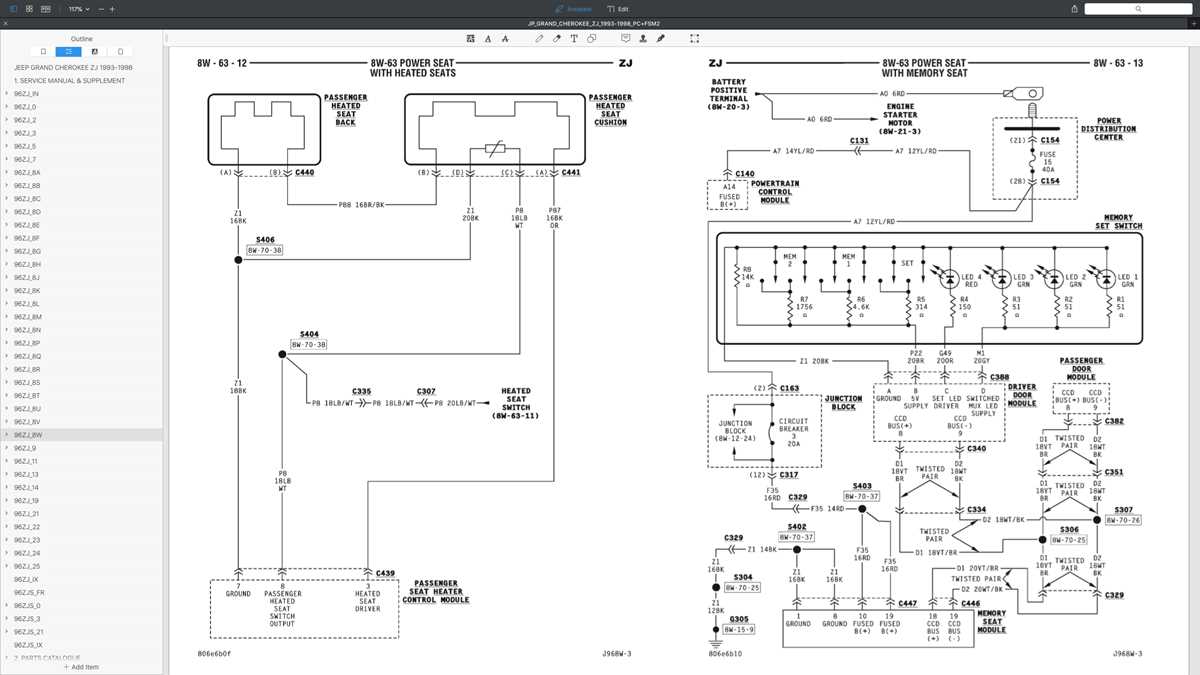This screenshot has height=675, width=1200.
Task: Zoom in with the plus button
Action: point(112,8)
